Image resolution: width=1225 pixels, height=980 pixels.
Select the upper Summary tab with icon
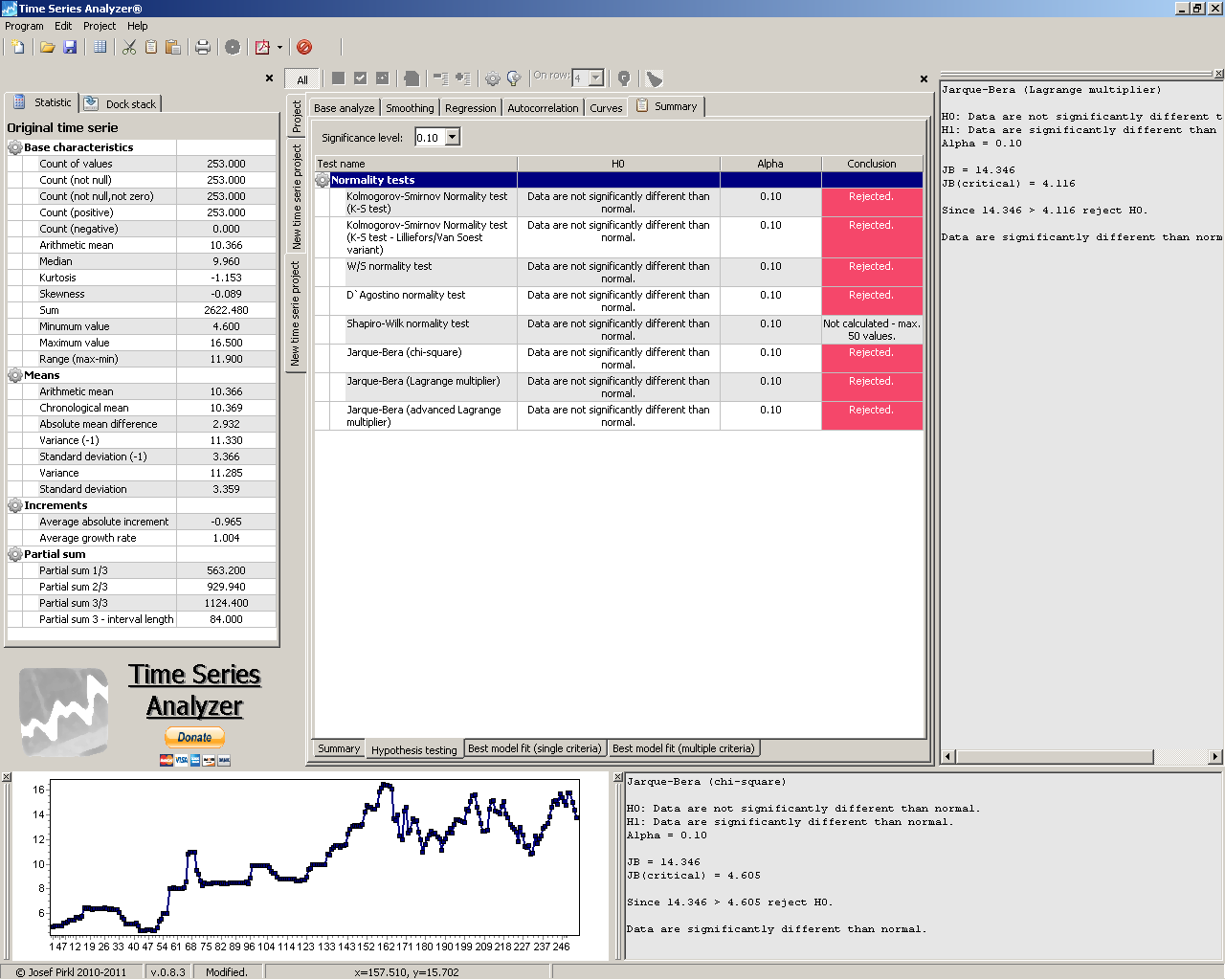pos(667,106)
